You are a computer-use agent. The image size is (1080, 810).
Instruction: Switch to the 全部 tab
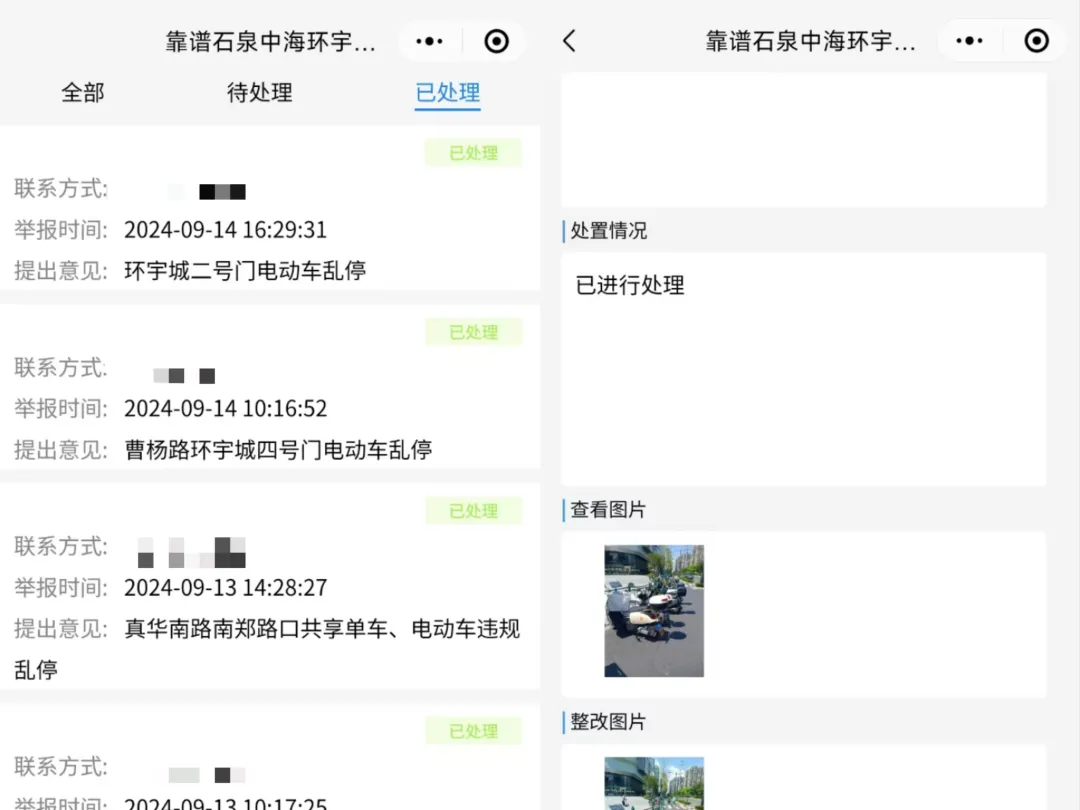coord(83,93)
